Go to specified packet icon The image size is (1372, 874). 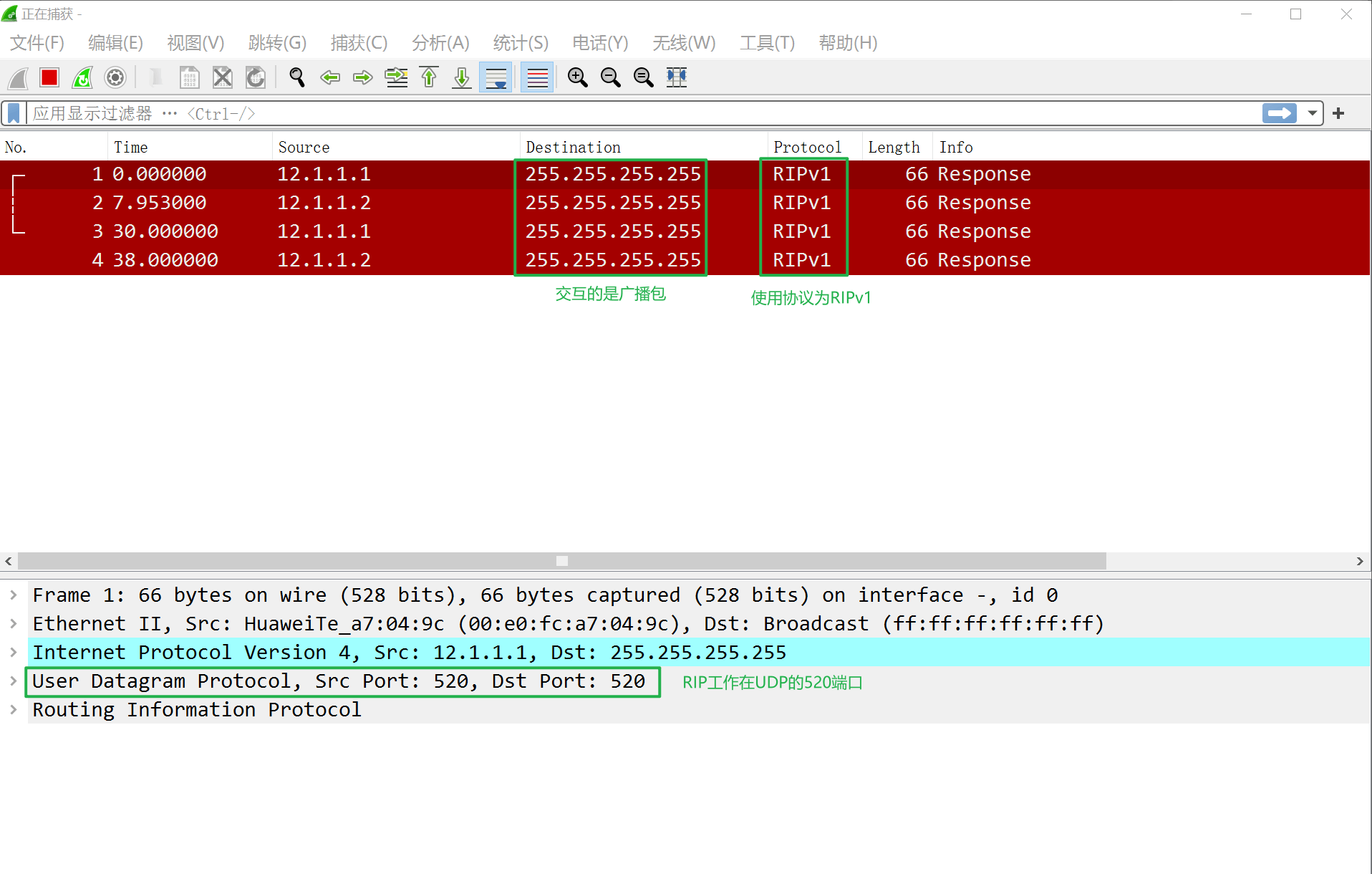click(x=396, y=77)
